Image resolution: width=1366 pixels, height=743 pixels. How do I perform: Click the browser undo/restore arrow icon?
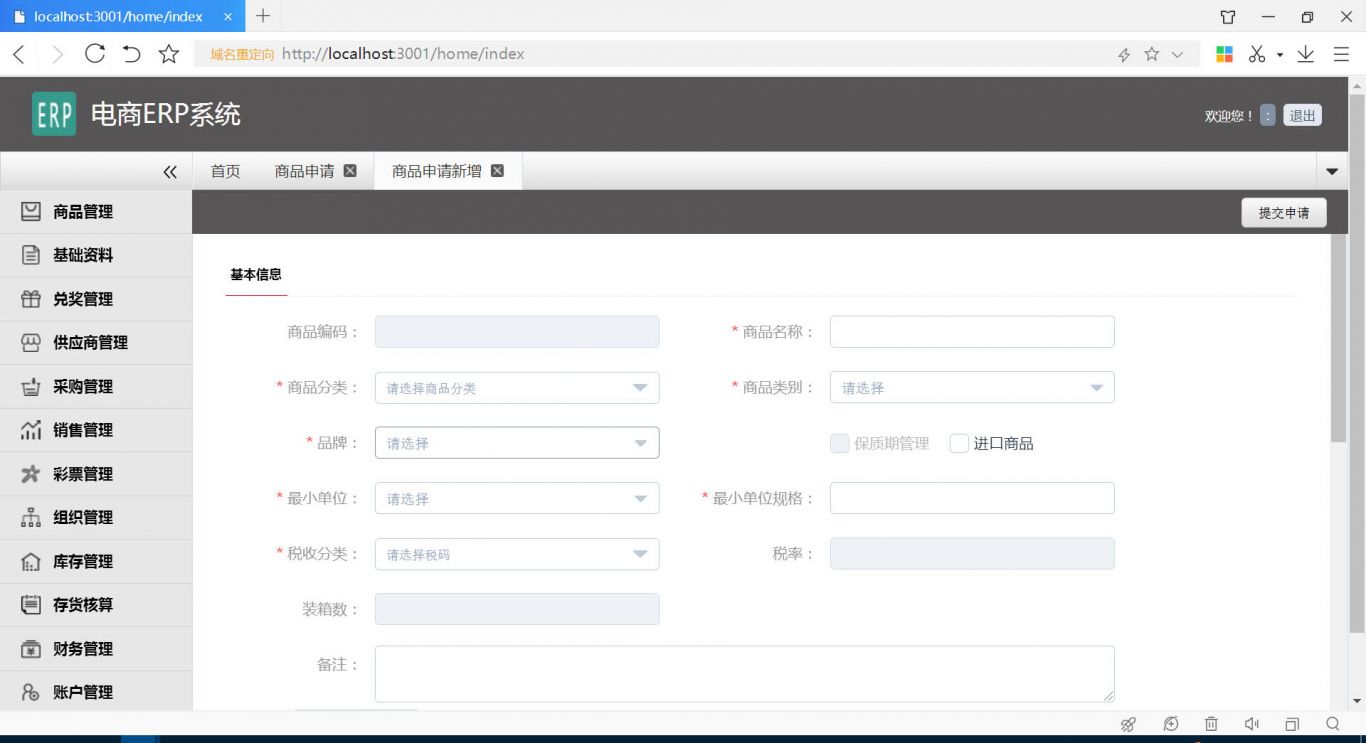click(131, 54)
